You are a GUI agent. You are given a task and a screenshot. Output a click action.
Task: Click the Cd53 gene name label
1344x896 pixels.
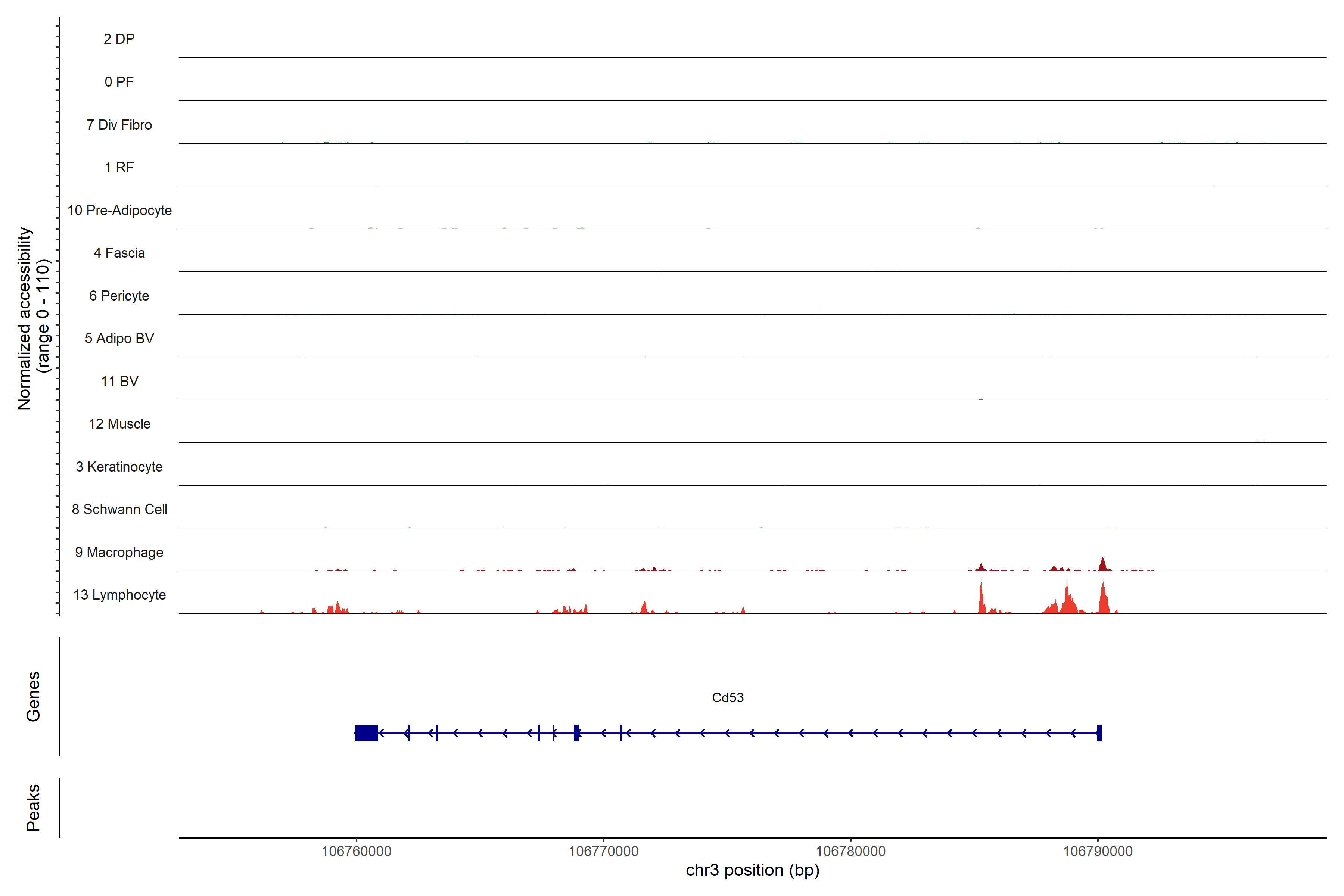pyautogui.click(x=727, y=697)
